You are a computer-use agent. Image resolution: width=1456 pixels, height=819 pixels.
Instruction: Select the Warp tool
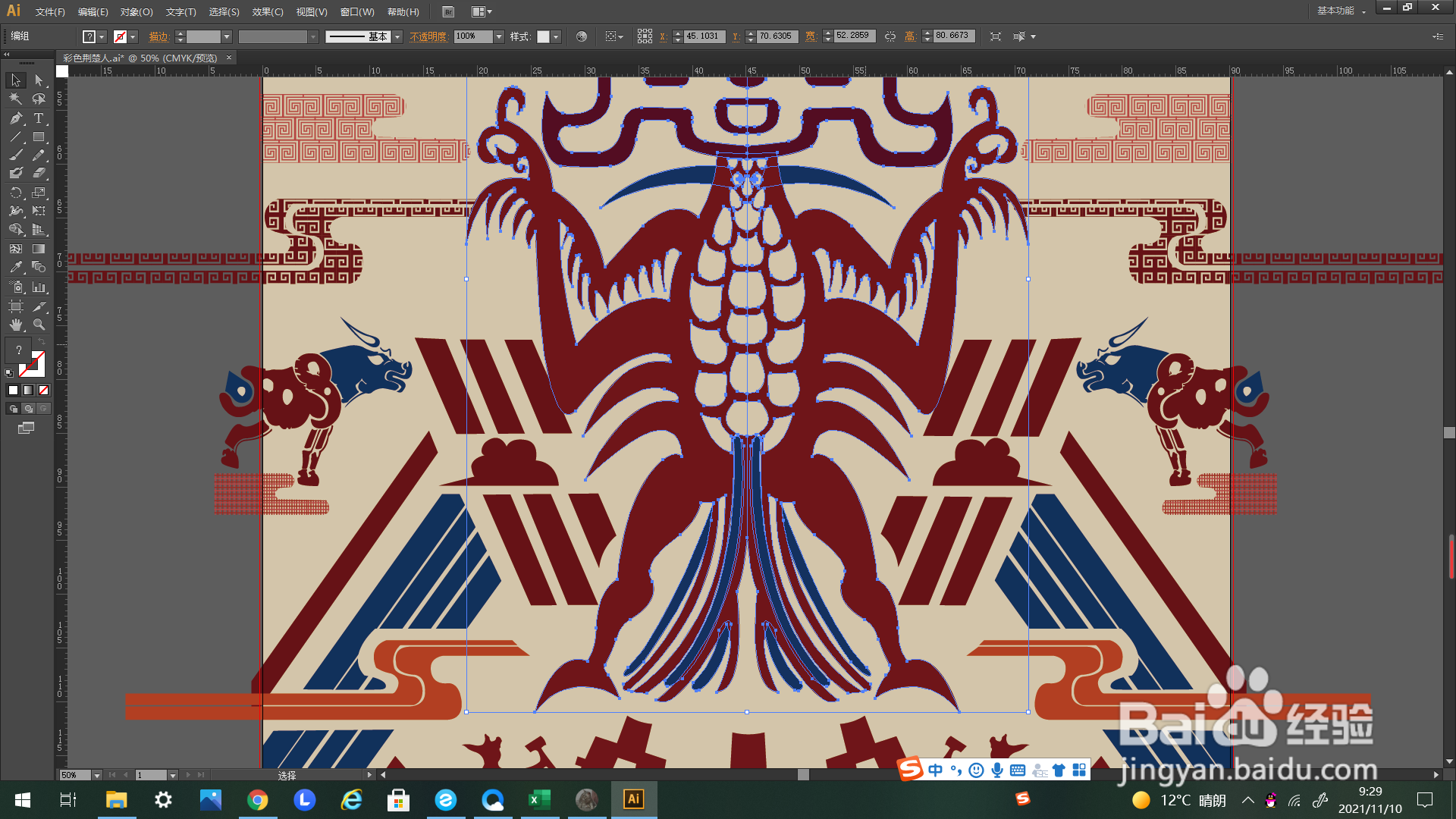(16, 211)
